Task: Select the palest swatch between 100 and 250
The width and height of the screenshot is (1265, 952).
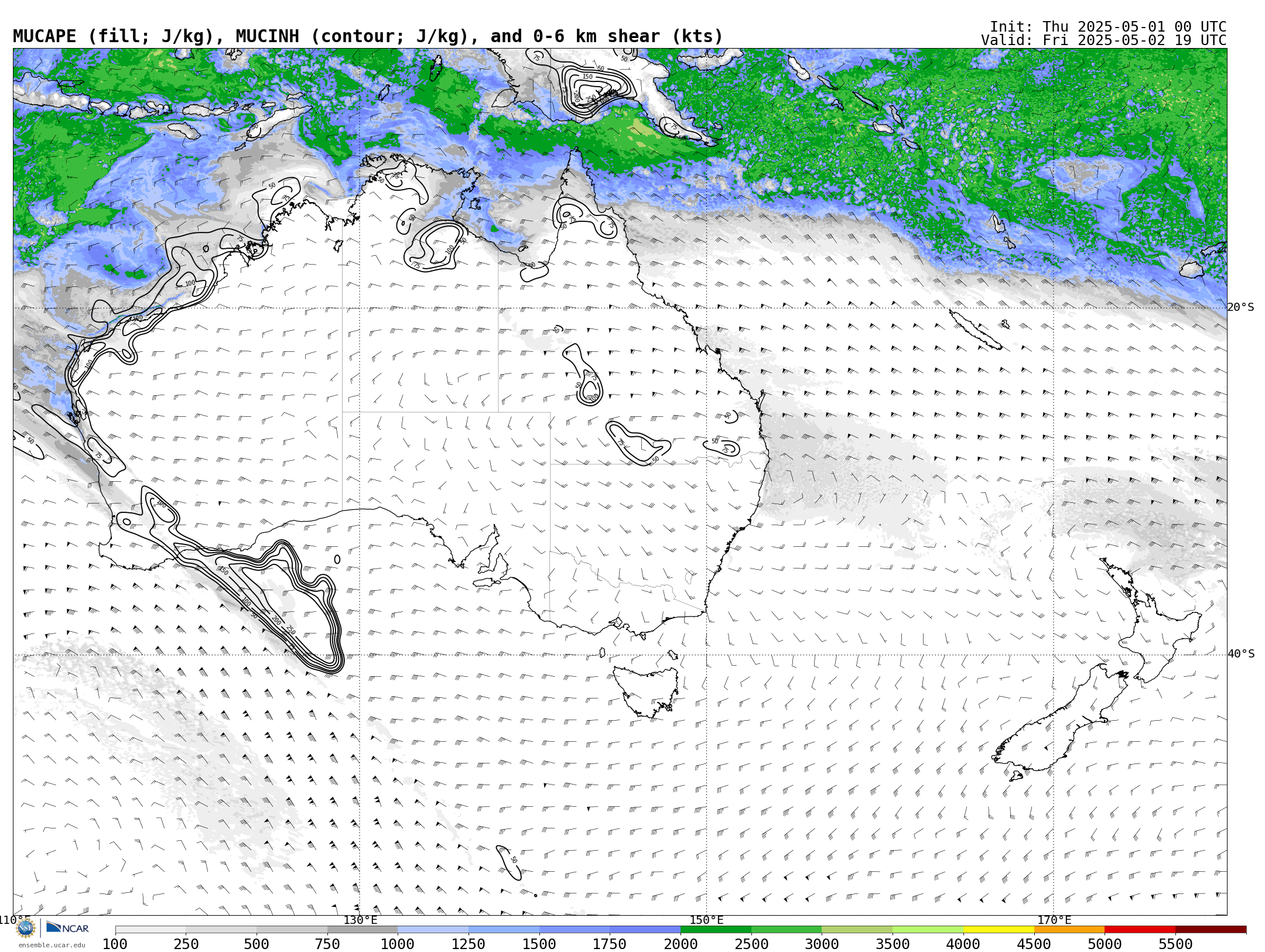Action: tap(151, 930)
